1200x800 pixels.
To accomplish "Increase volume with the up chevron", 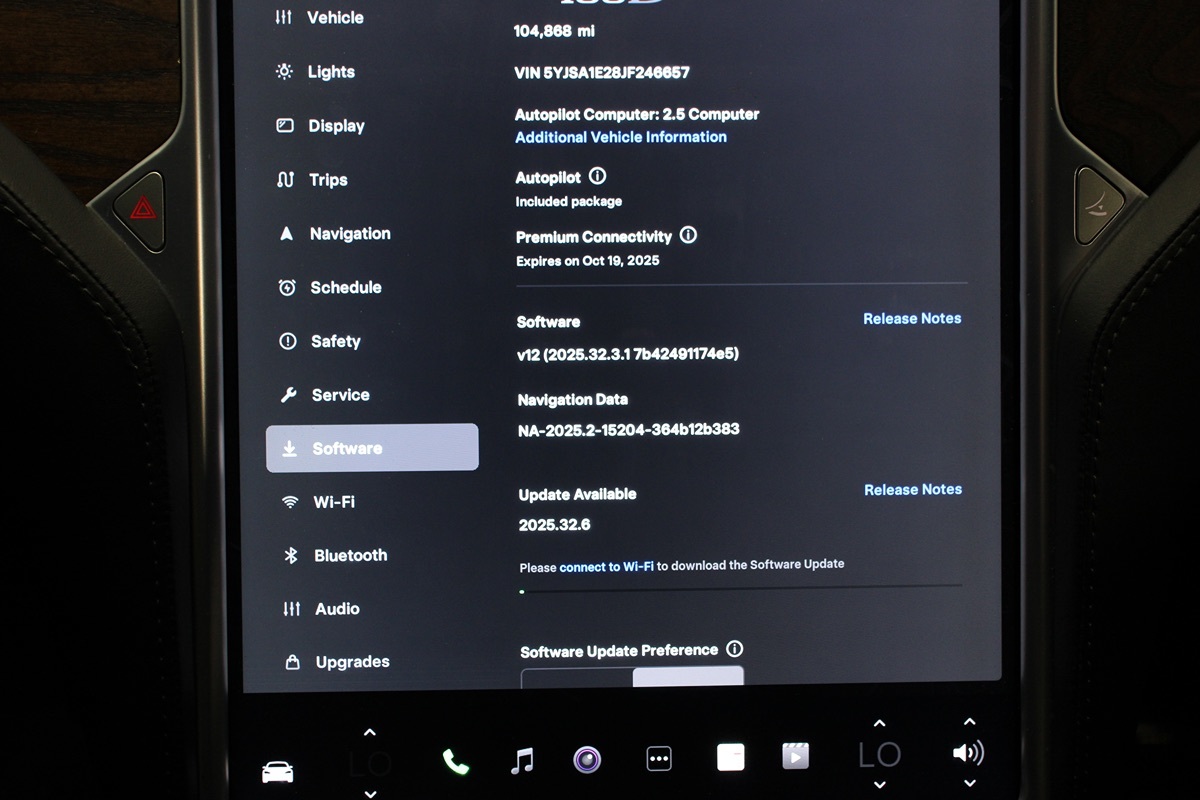I will tap(969, 721).
